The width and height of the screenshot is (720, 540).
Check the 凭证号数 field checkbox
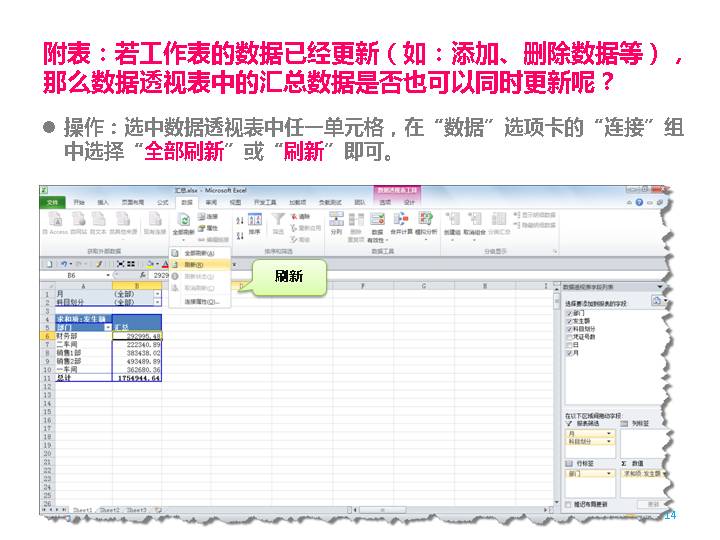click(x=569, y=337)
